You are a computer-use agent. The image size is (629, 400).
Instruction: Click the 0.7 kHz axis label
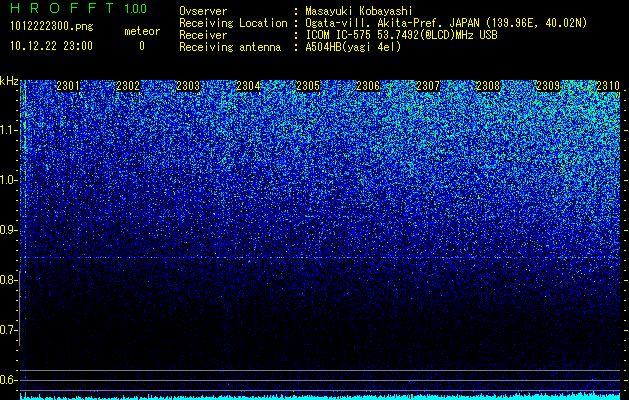[9, 330]
